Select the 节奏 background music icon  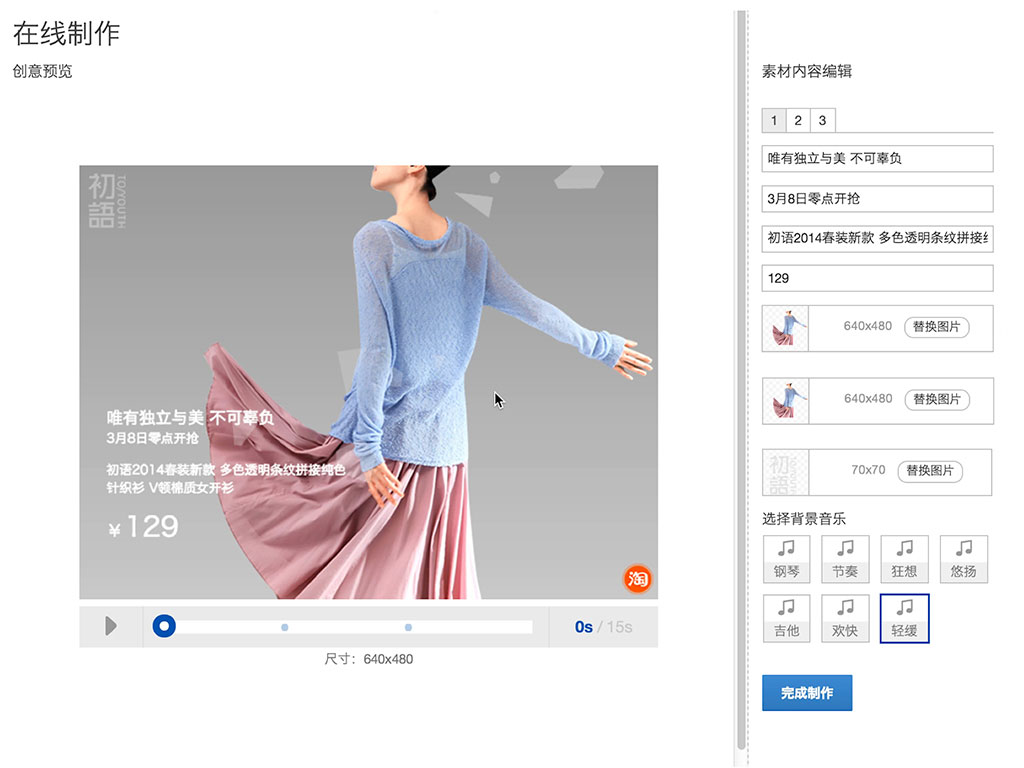[x=845, y=559]
